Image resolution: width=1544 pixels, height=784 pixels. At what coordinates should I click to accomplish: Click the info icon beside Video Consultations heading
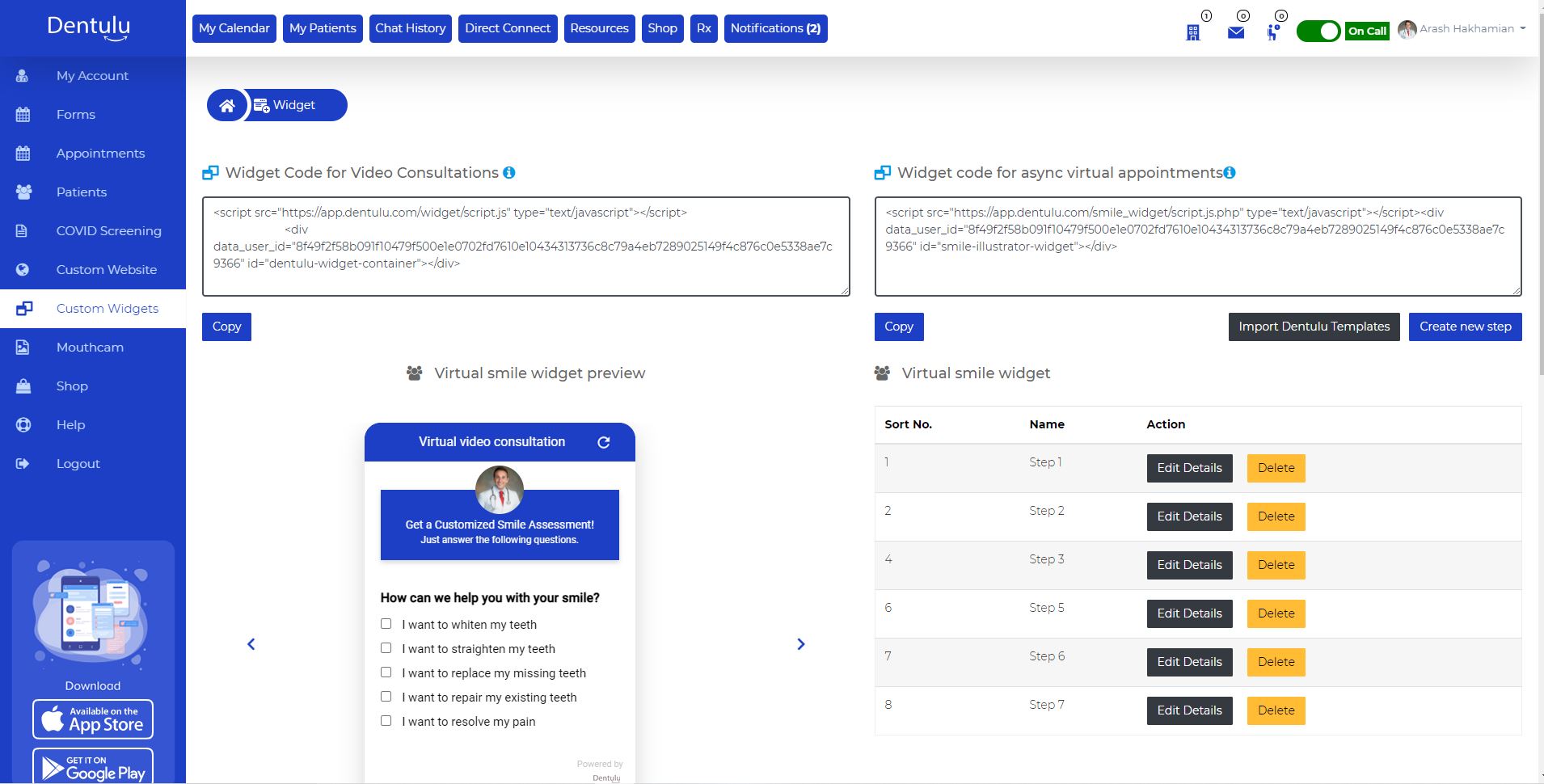point(509,172)
